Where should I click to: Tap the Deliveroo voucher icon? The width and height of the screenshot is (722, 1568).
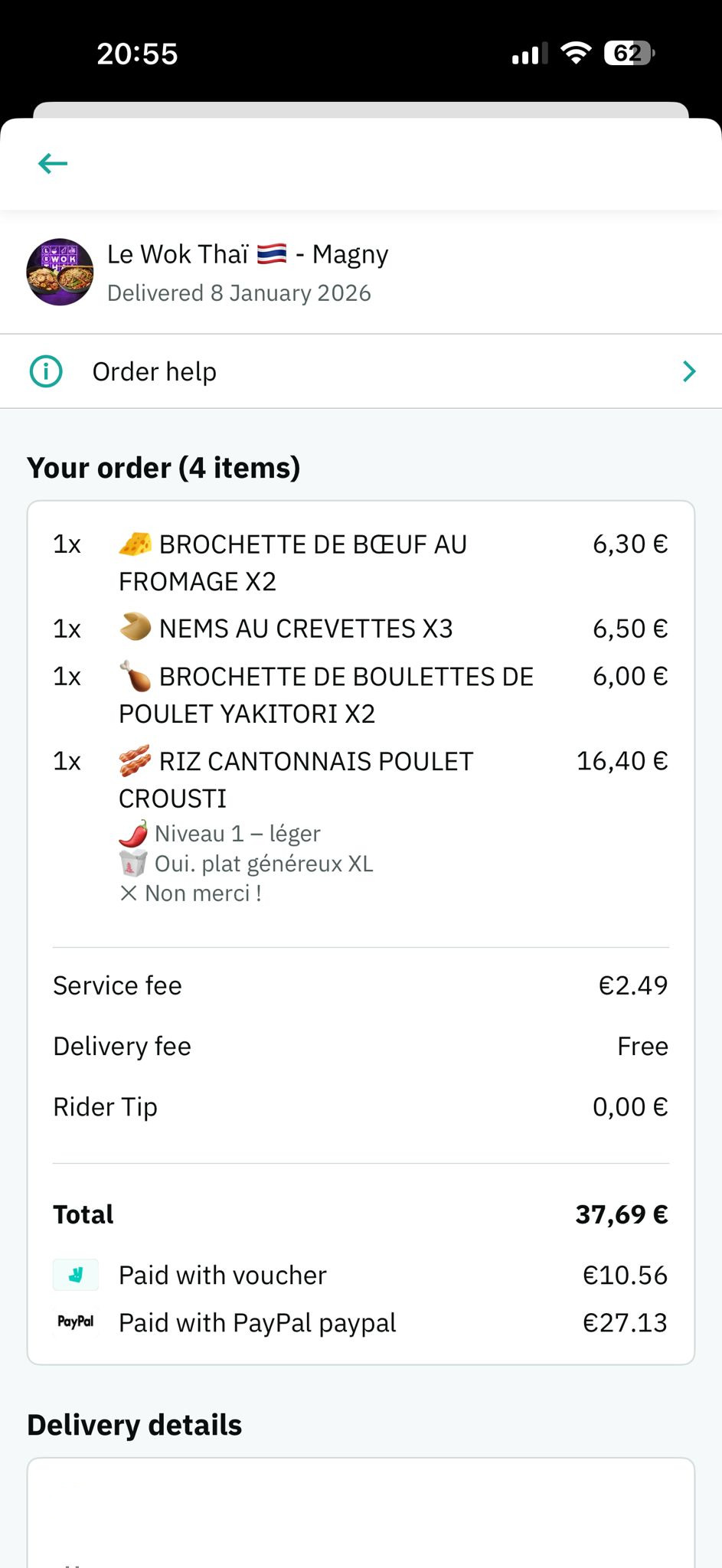tap(76, 1275)
